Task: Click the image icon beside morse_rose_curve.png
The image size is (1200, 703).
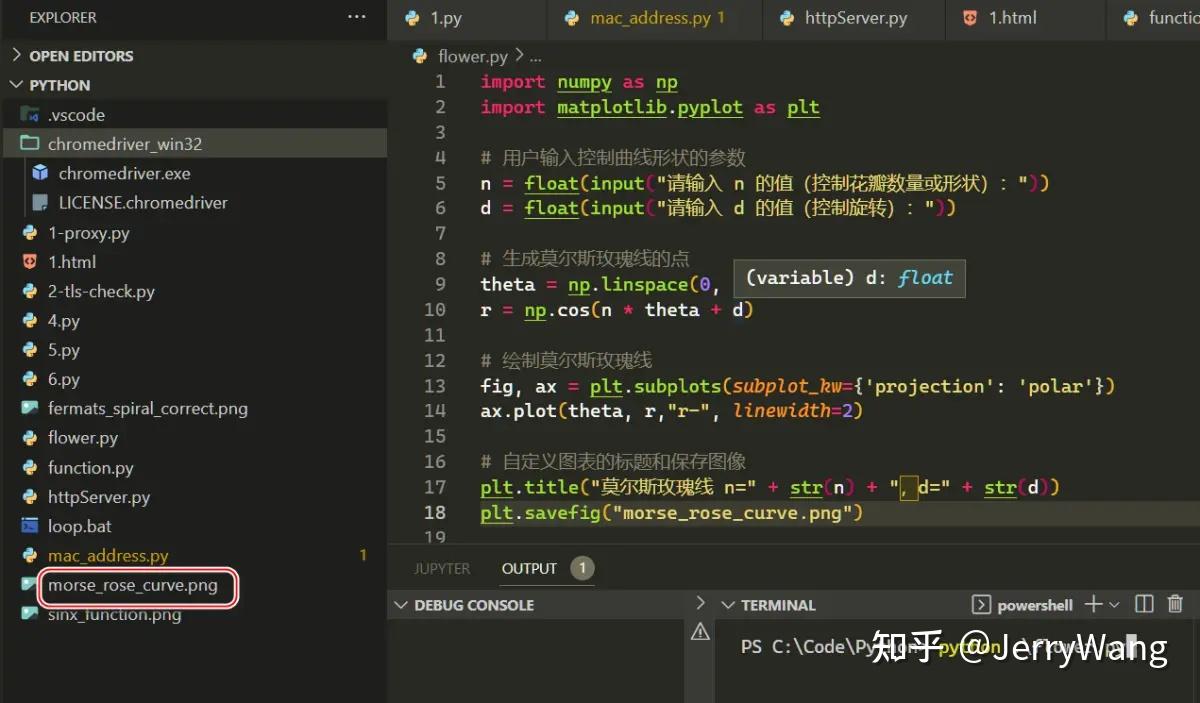Action: [30, 588]
